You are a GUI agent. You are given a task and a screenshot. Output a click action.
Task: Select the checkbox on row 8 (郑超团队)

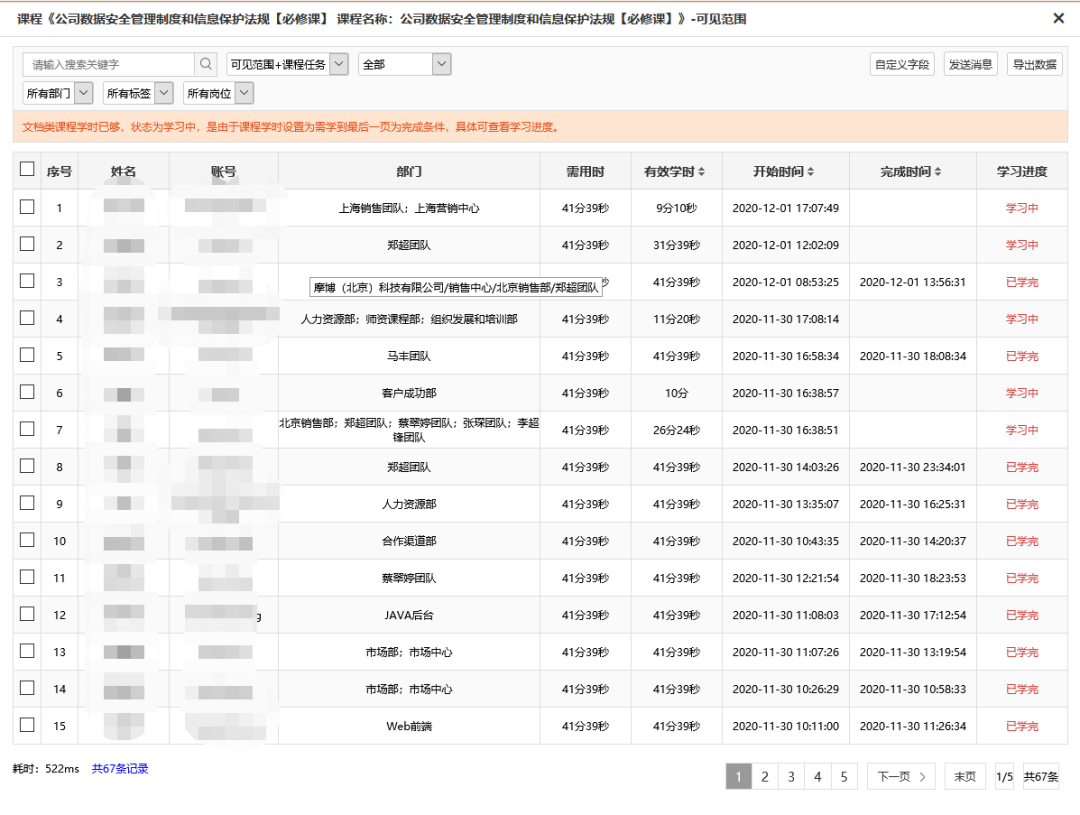click(x=27, y=466)
